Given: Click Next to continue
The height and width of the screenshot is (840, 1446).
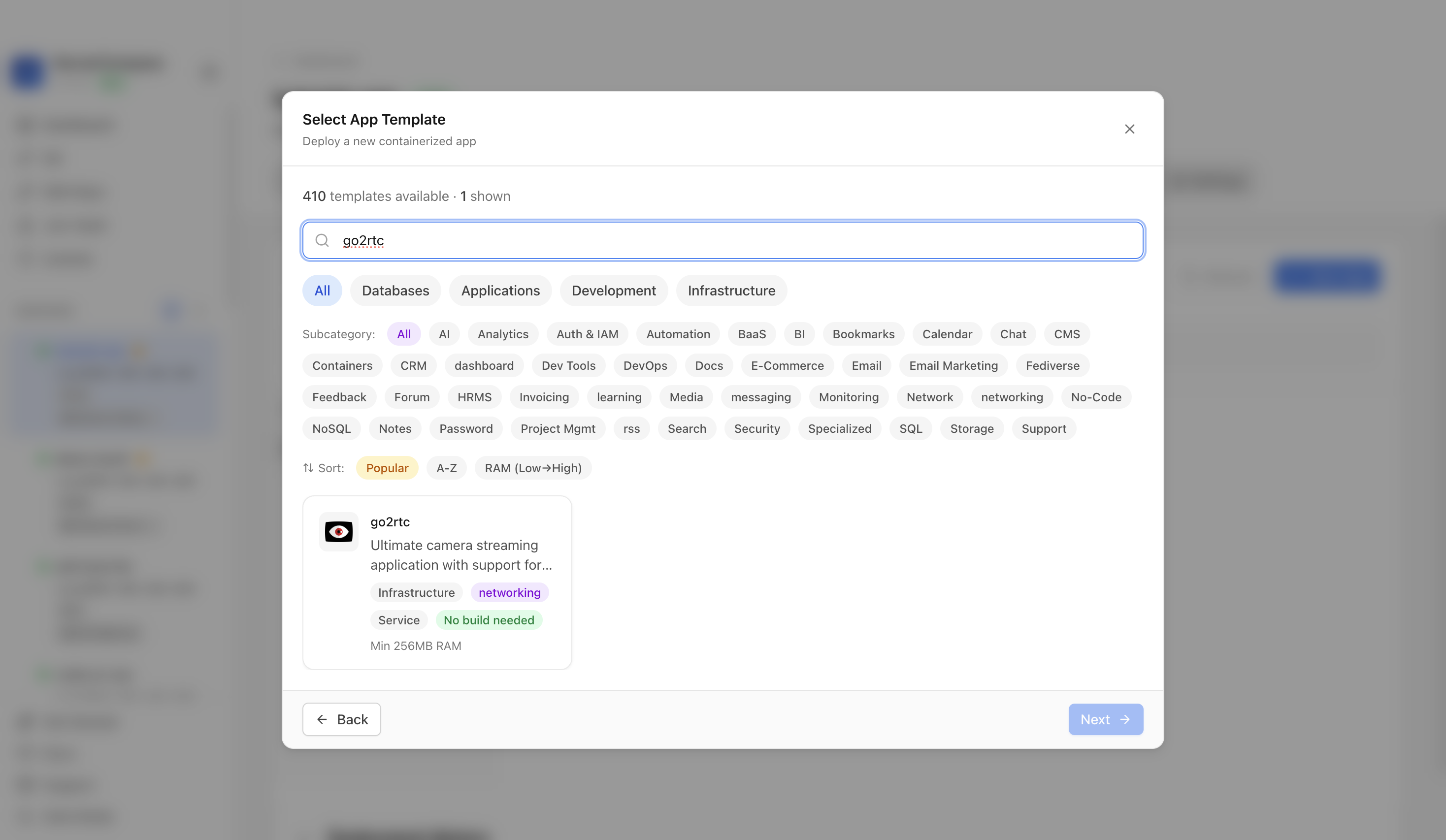Looking at the screenshot, I should (x=1105, y=719).
